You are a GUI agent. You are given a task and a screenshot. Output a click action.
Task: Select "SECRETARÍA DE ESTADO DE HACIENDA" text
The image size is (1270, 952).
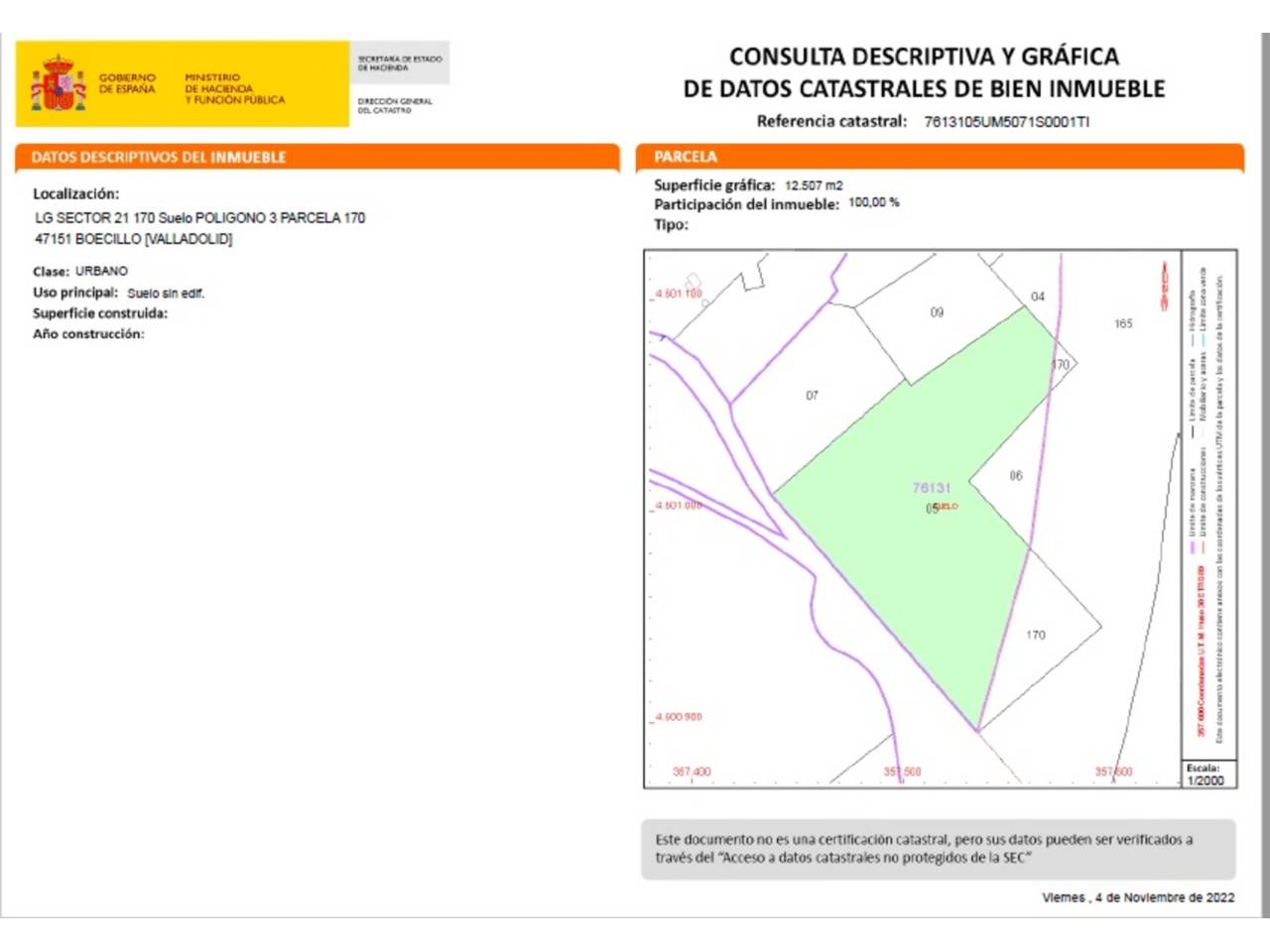(x=400, y=63)
